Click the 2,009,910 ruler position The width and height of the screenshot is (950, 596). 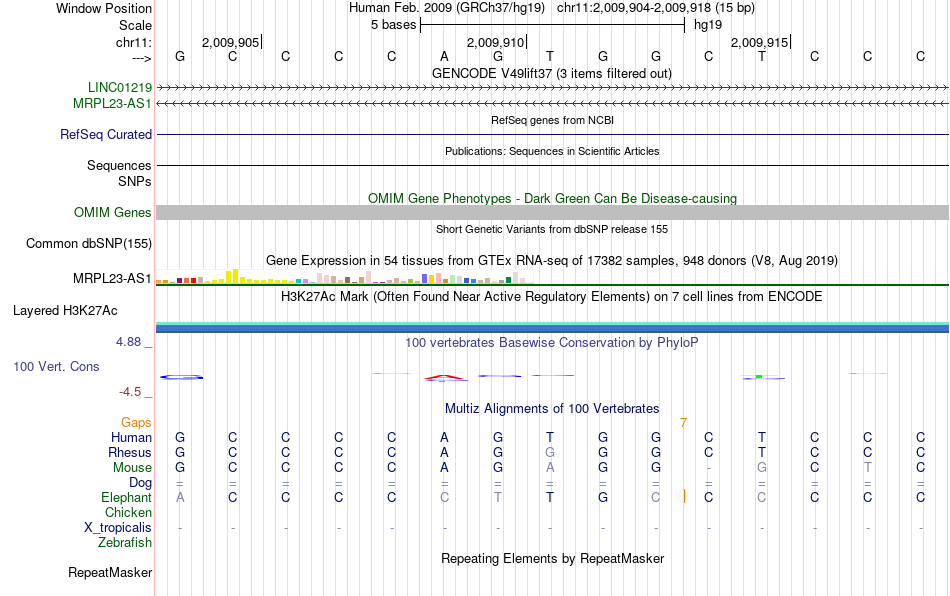(496, 42)
